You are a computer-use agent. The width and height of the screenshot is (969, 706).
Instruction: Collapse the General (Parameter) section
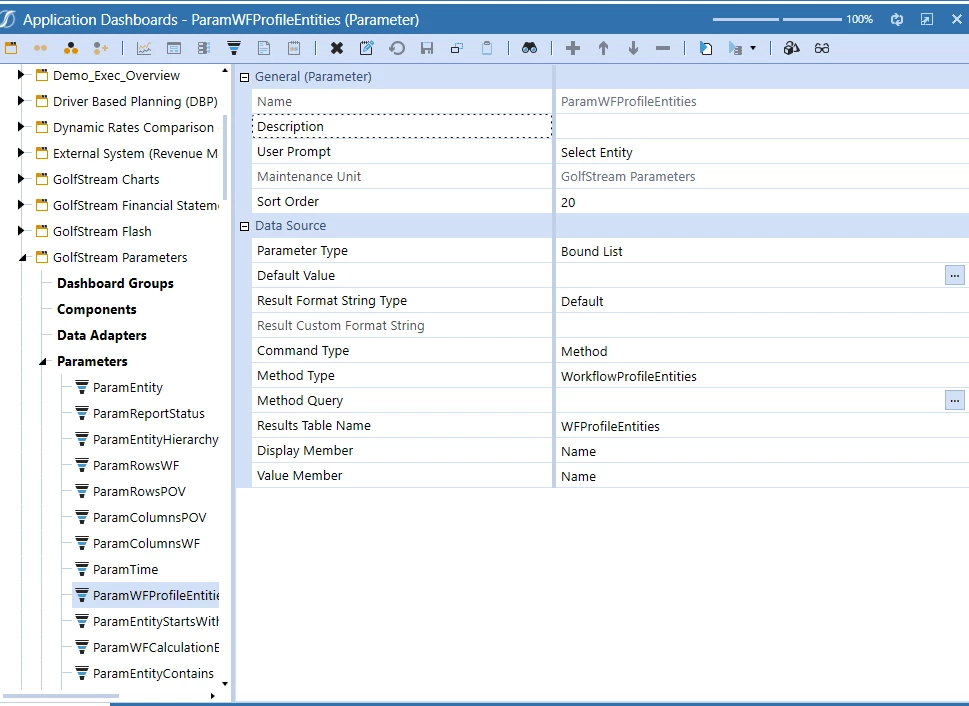(244, 77)
